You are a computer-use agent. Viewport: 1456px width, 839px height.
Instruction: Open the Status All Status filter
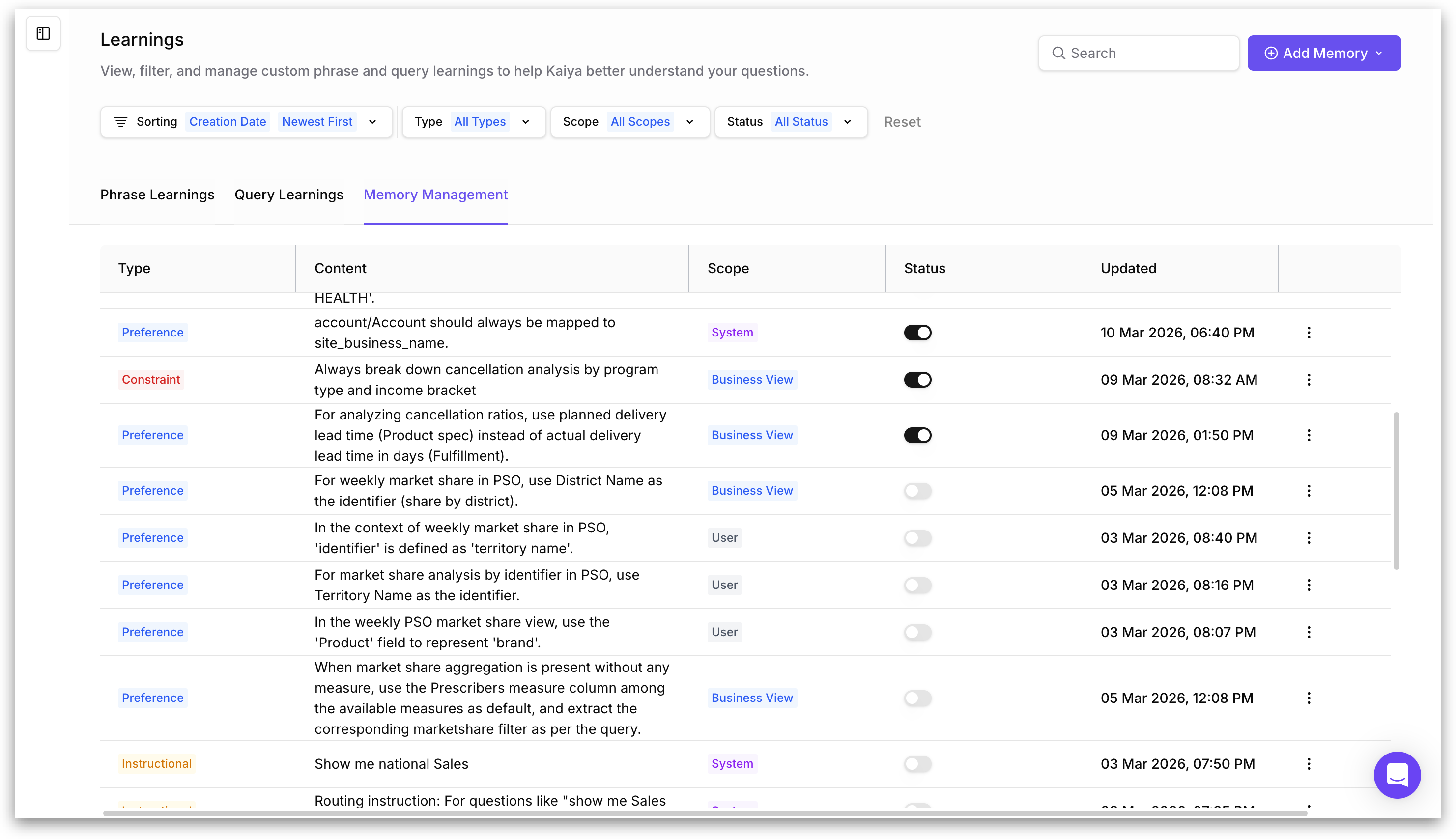tap(790, 122)
